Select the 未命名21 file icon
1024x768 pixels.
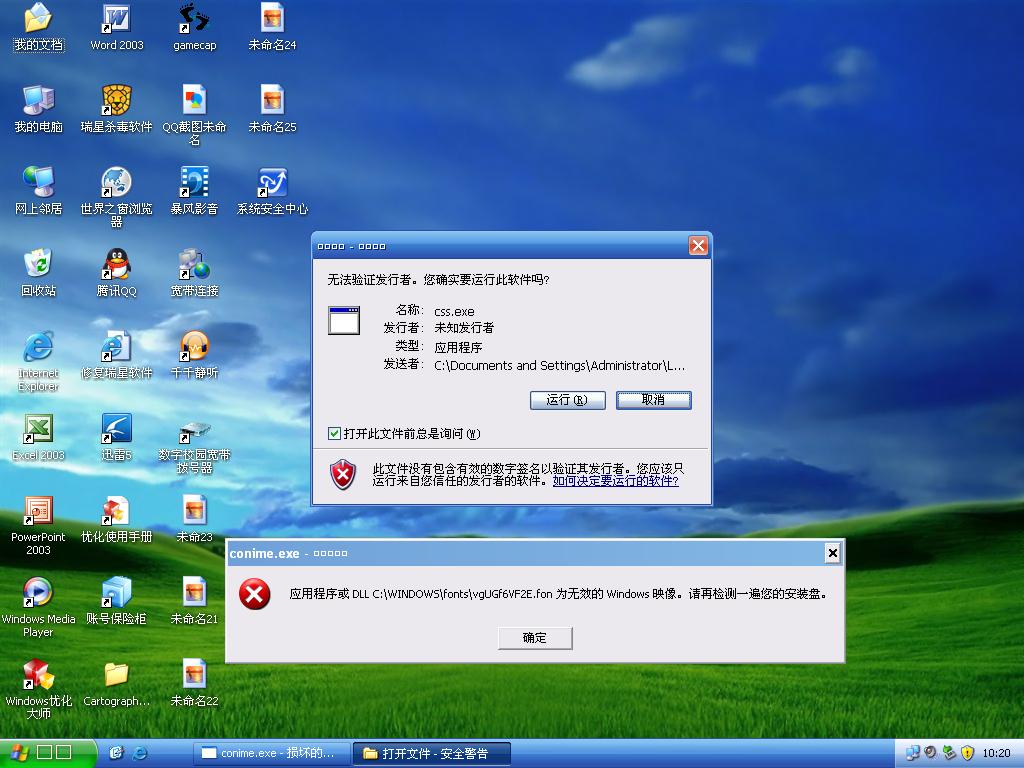(194, 601)
